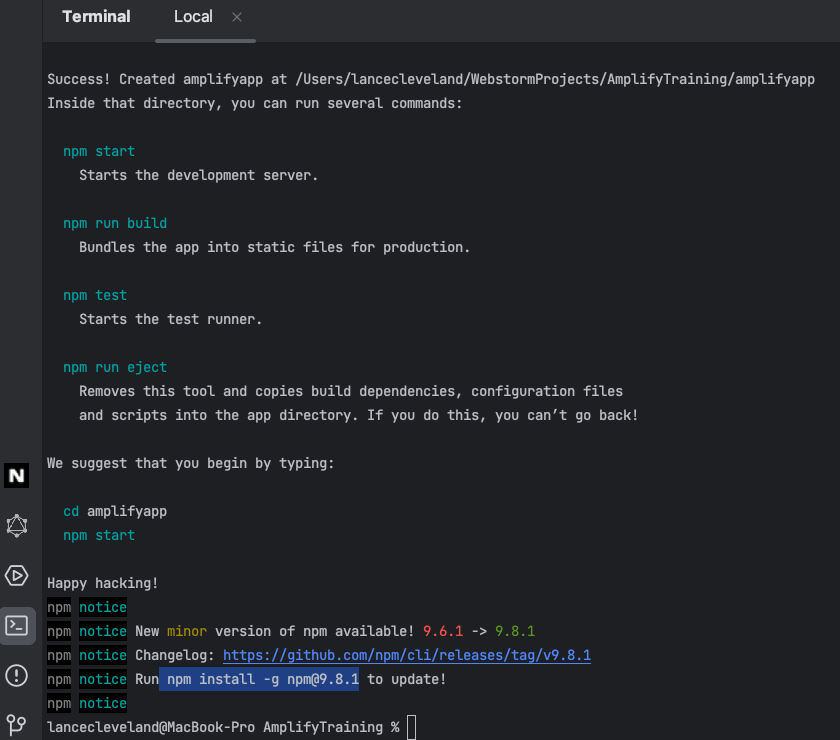Open the Services tool window
The height and width of the screenshot is (740, 840).
pos(17,576)
